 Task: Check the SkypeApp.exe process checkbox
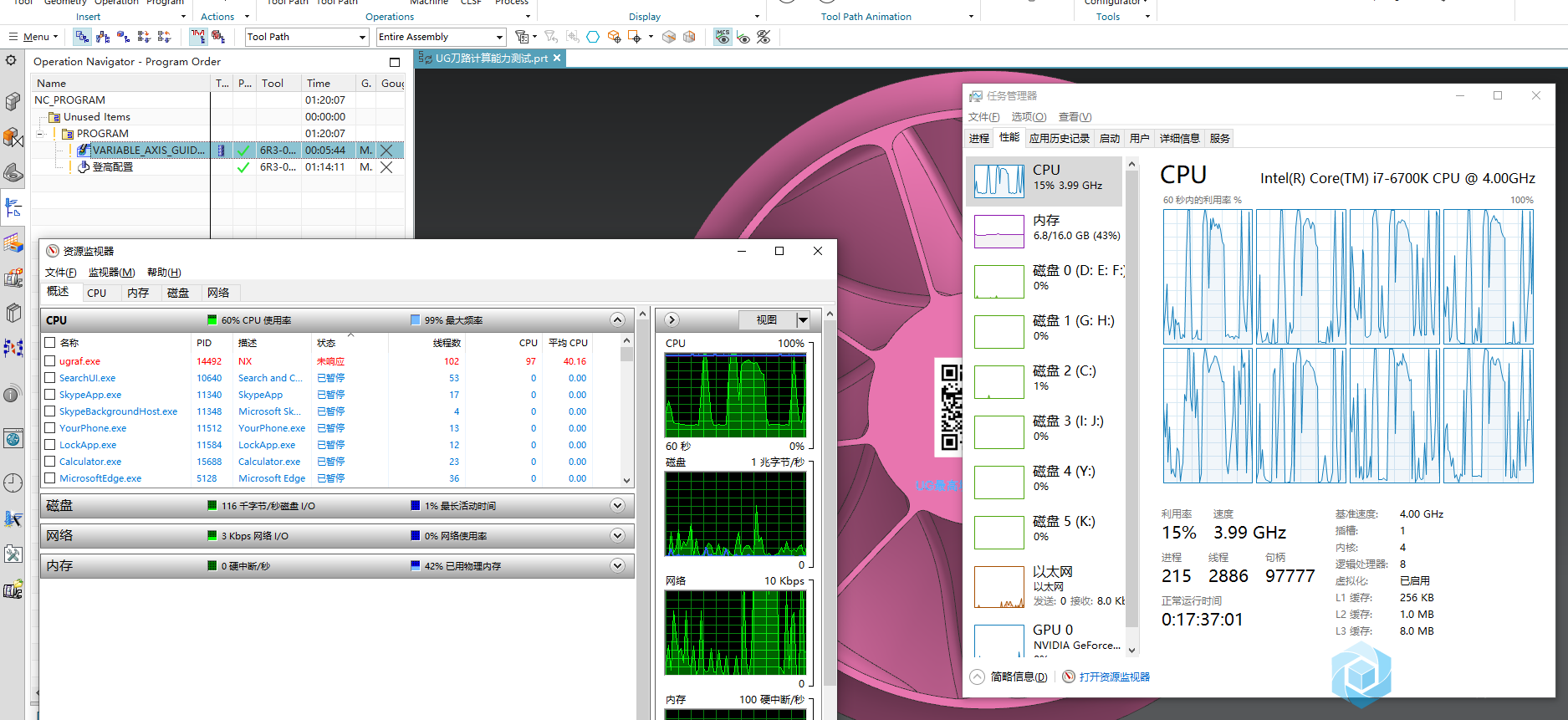(50, 395)
